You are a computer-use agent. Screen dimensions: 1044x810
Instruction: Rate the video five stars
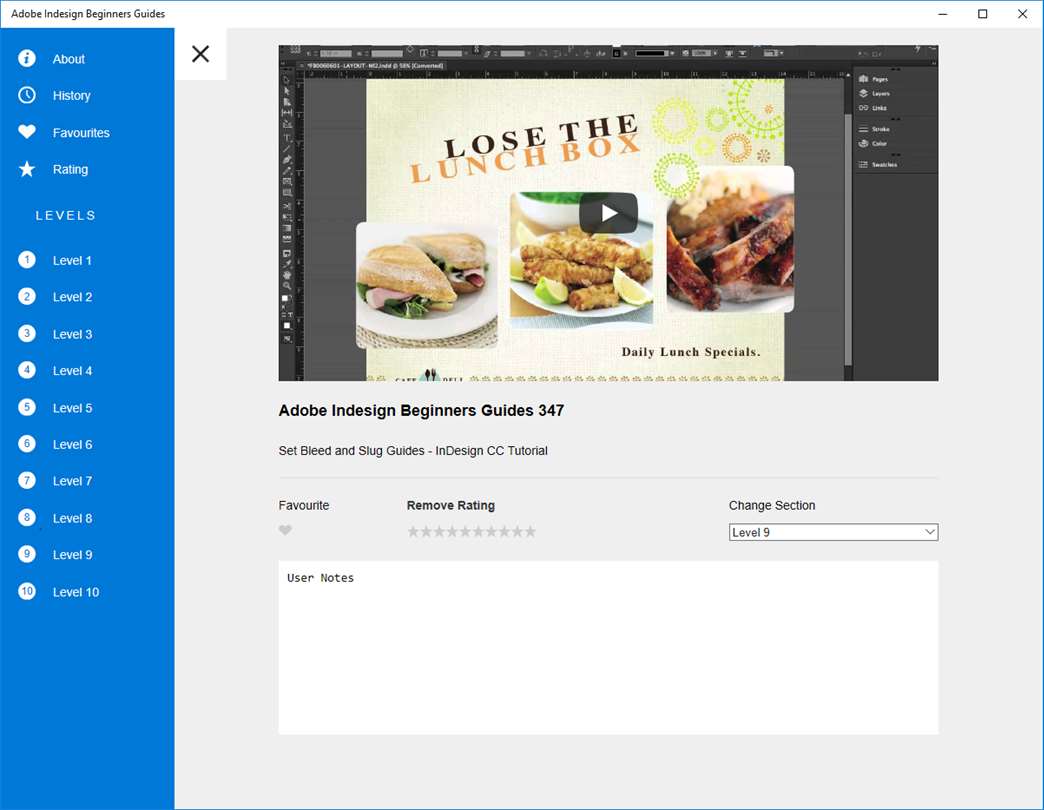coord(465,531)
